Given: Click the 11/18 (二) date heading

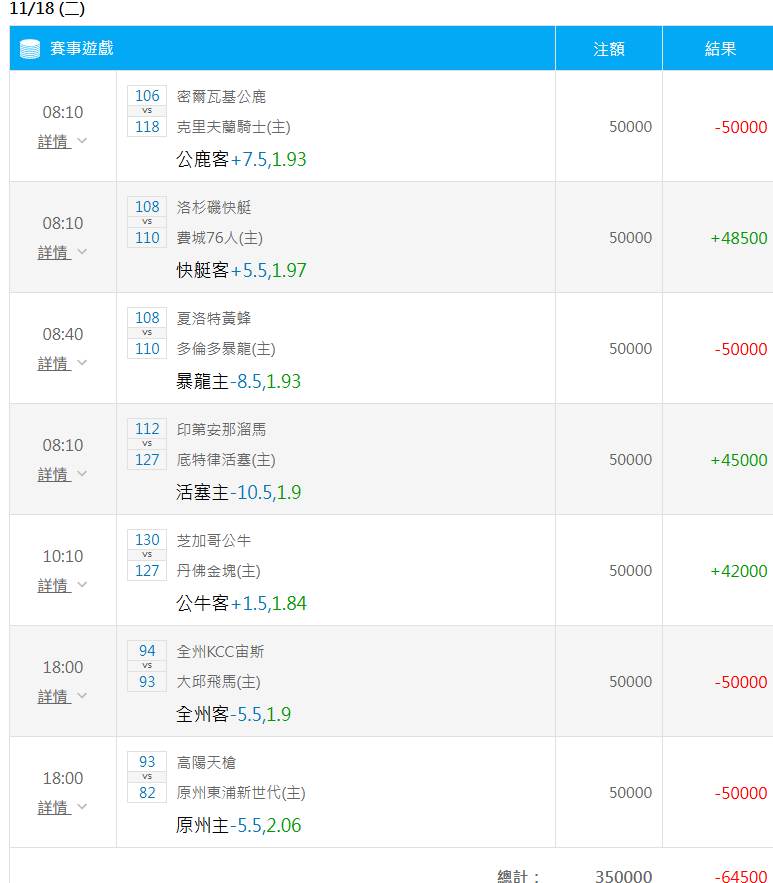Looking at the screenshot, I should click(47, 9).
